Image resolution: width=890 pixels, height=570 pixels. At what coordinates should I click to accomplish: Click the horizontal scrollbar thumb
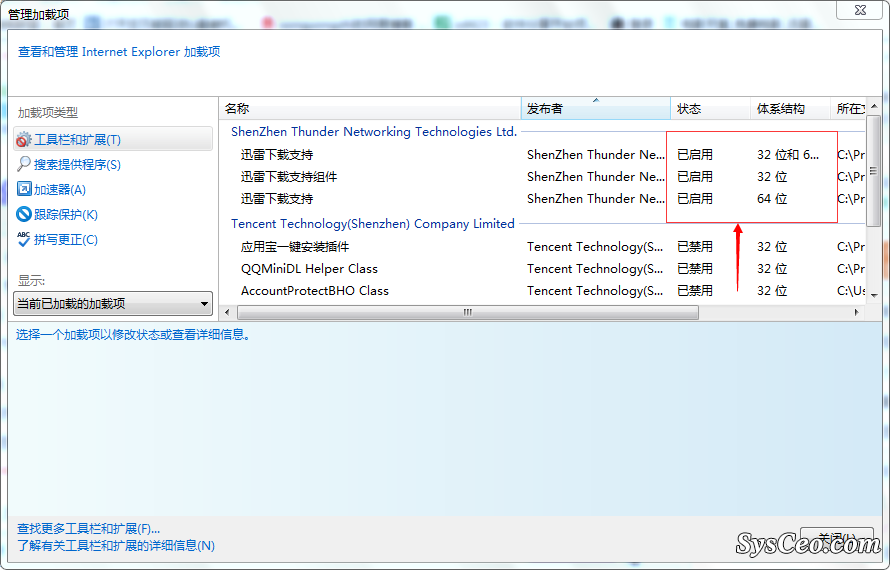(468, 312)
